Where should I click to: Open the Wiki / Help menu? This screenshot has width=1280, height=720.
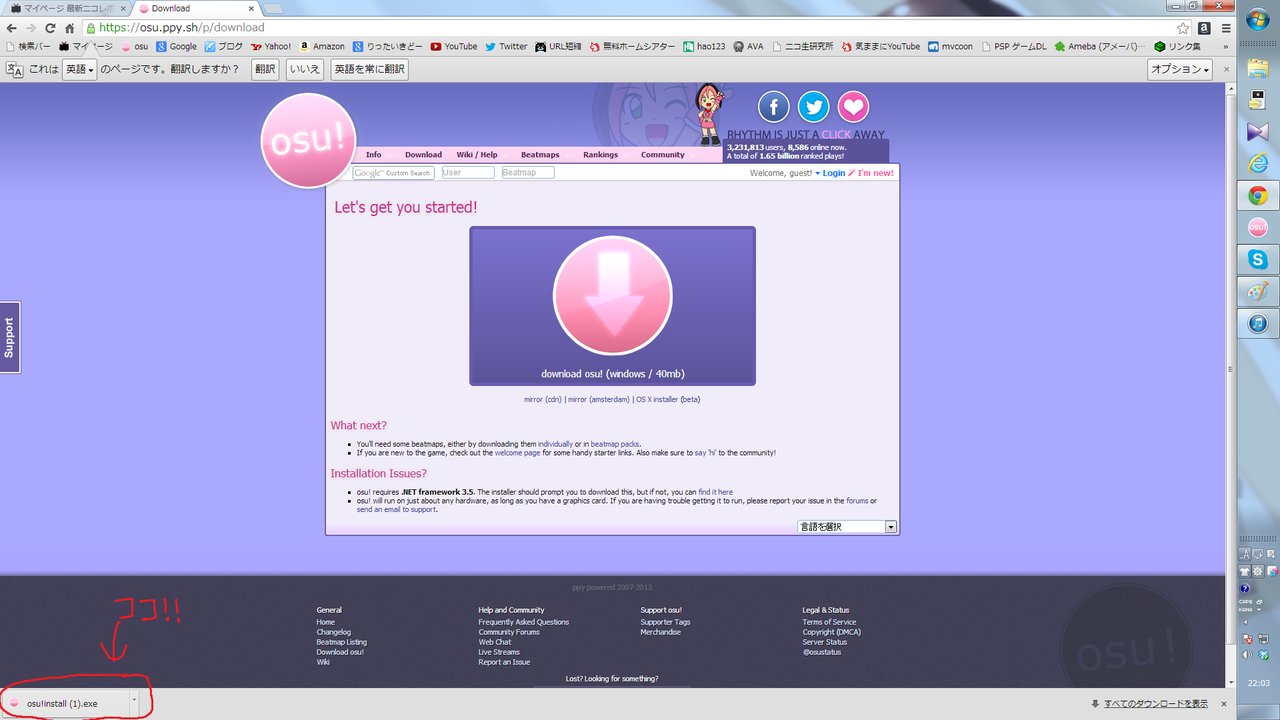click(x=477, y=155)
